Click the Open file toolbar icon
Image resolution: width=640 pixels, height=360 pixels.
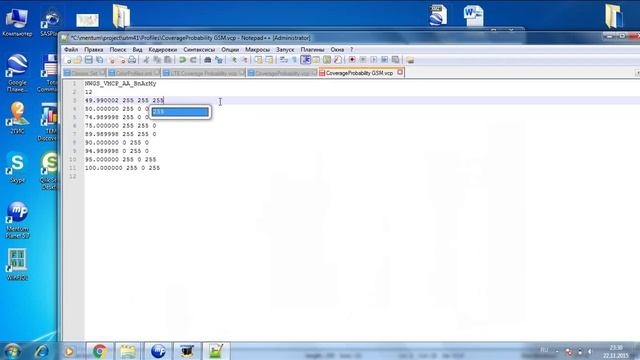click(x=78, y=60)
